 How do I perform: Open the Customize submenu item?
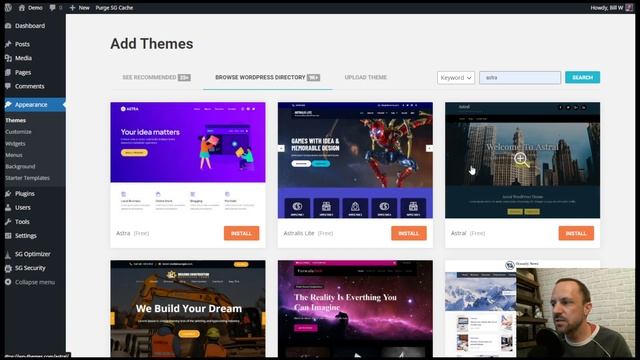18,132
